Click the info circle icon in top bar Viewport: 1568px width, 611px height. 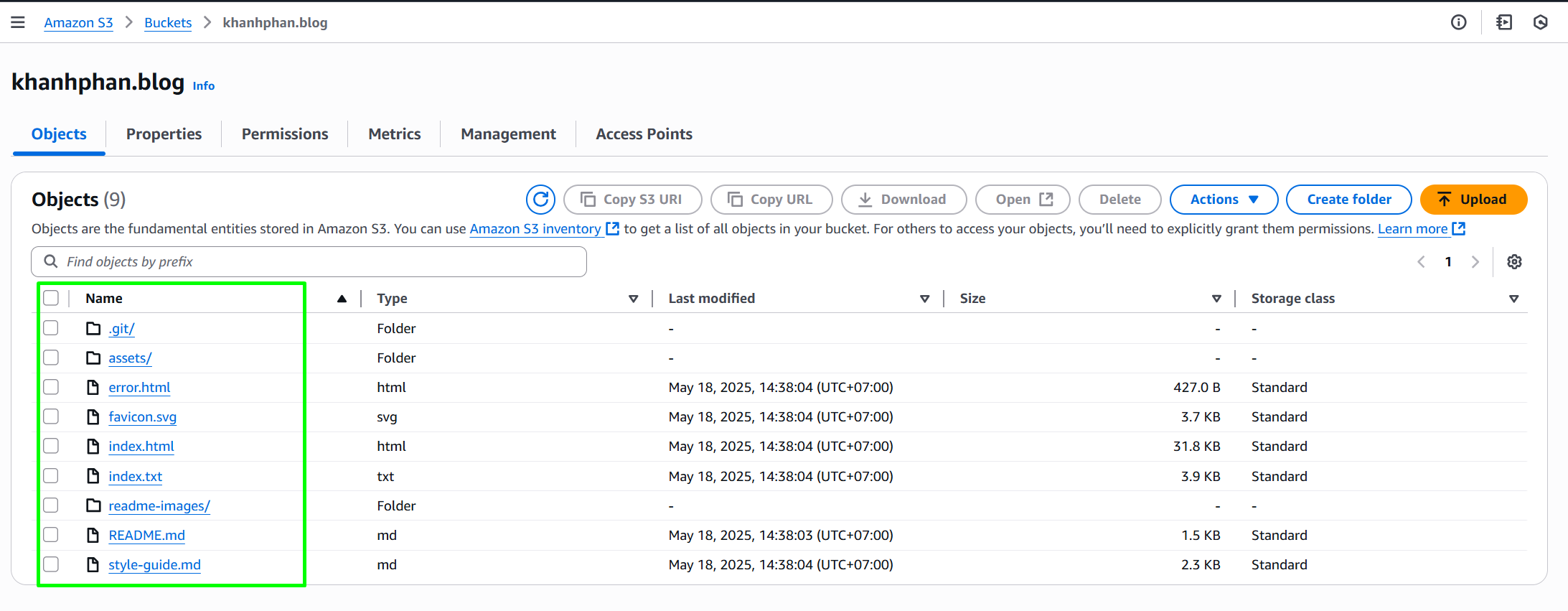(x=1458, y=22)
